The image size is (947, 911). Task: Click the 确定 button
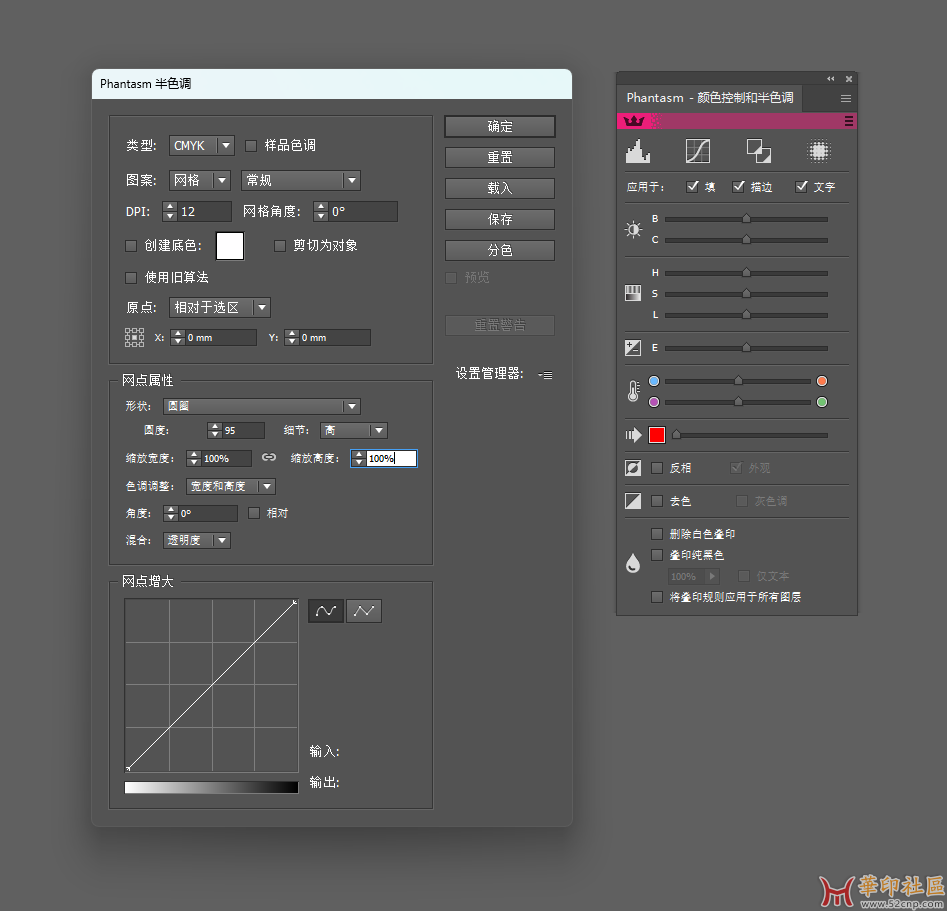500,126
